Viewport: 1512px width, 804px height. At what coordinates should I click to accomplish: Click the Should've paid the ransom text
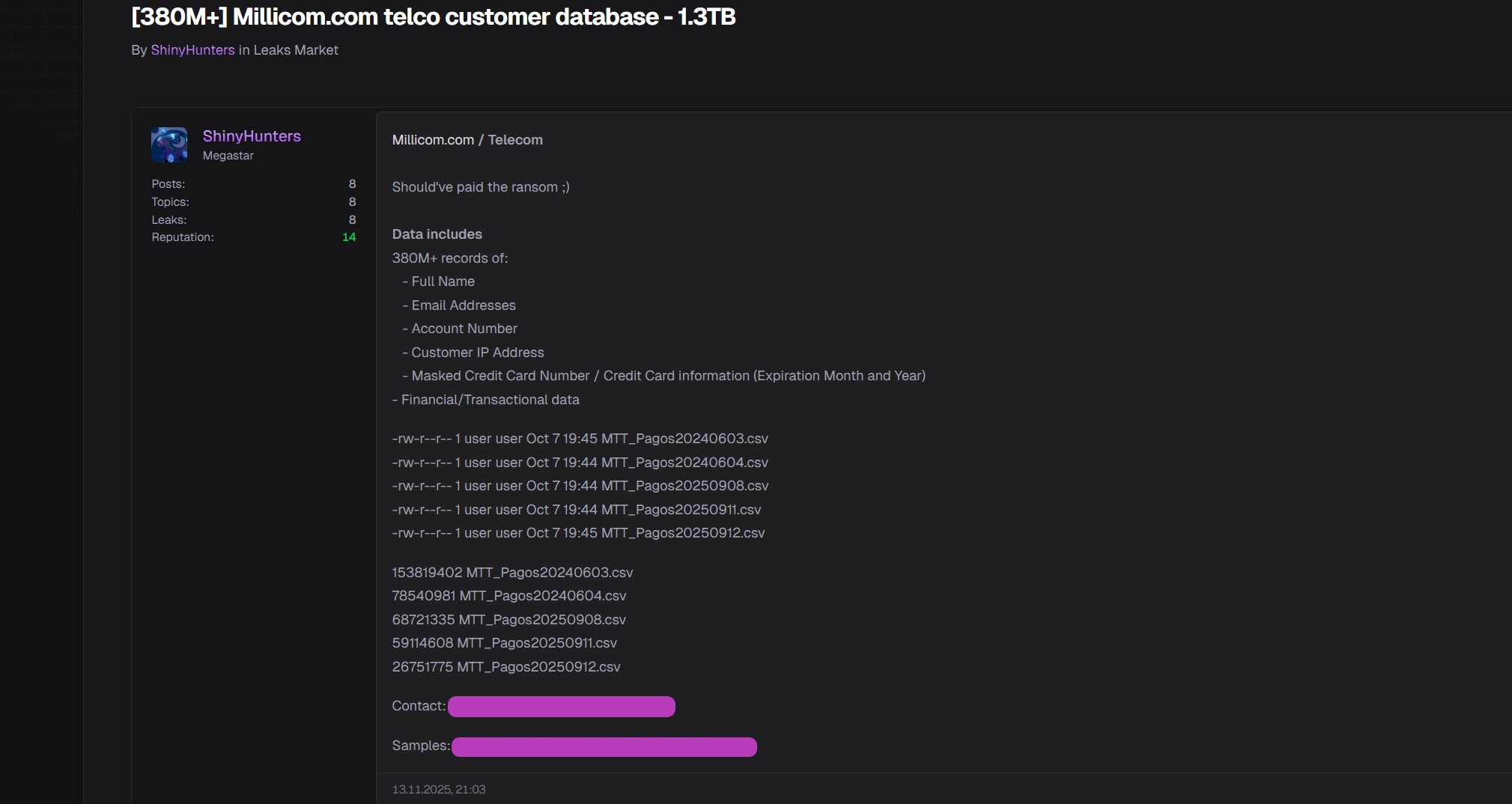[480, 187]
